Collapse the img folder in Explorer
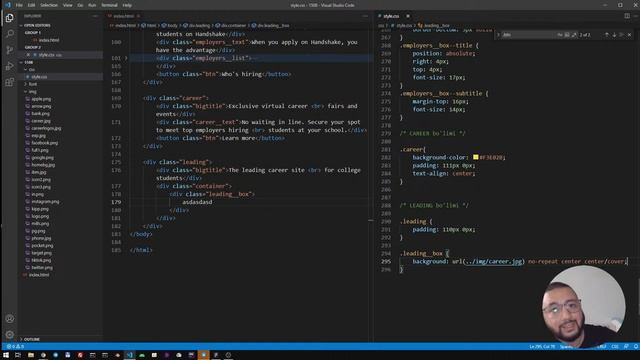 32,91
